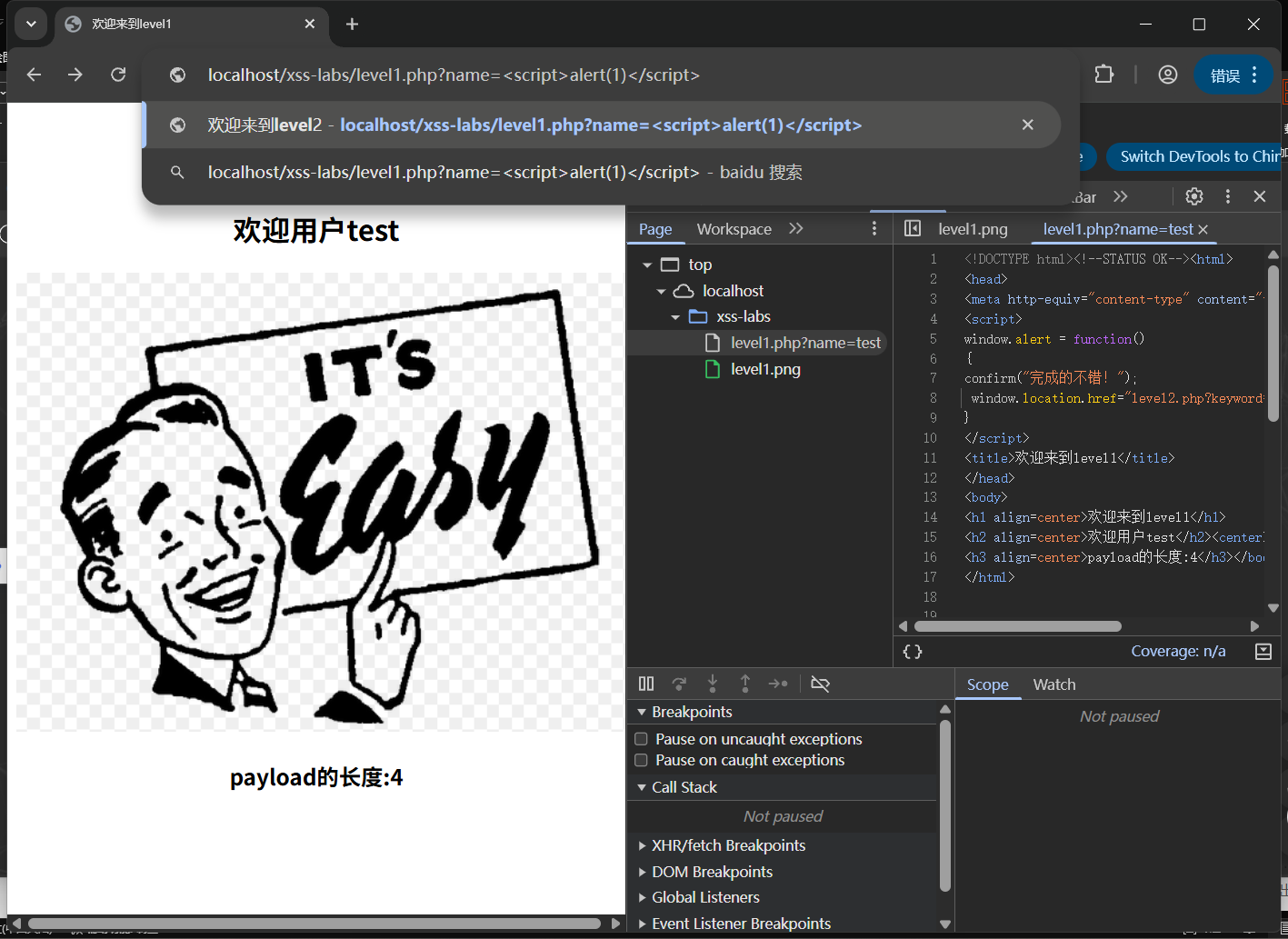This screenshot has height=939, width=1288.
Task: Click the localhost cloud icon
Action: click(684, 291)
